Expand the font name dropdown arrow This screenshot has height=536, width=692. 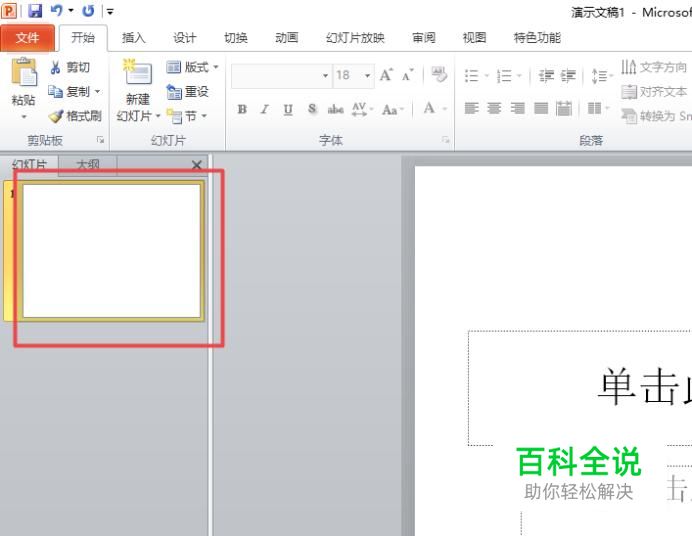click(325, 75)
